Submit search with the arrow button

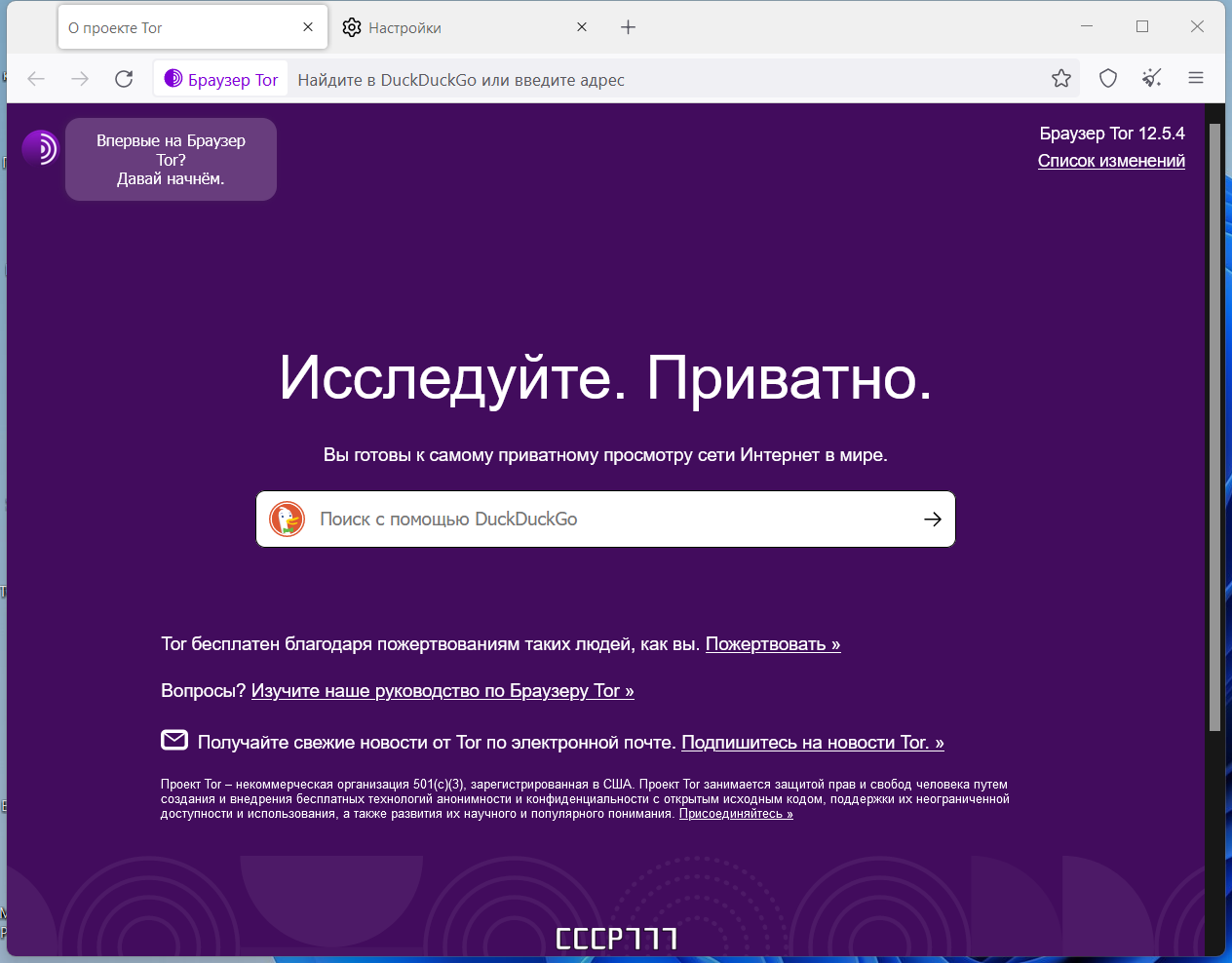pos(933,520)
